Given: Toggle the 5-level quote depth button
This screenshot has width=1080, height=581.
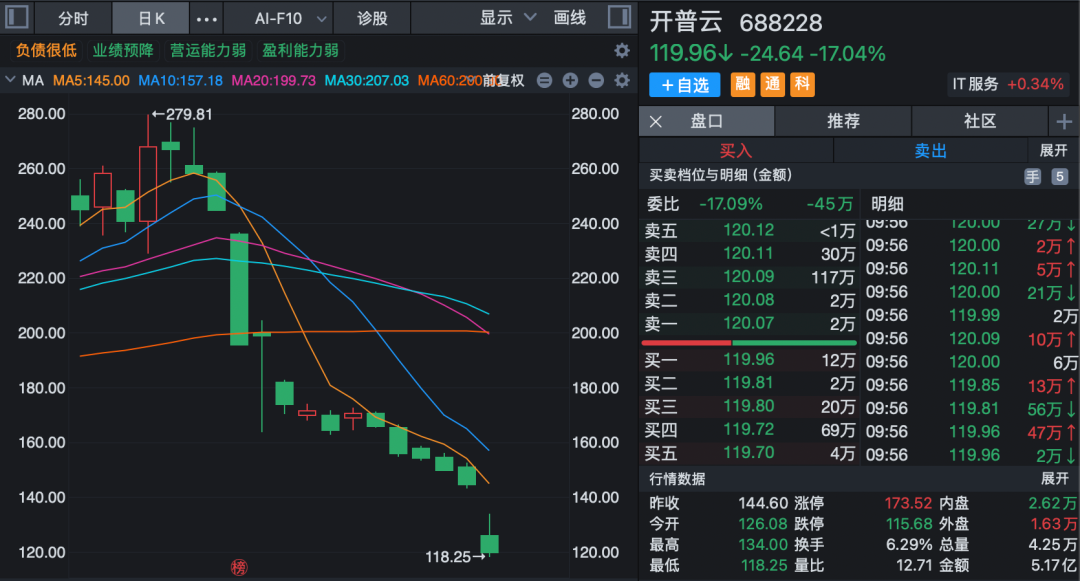Looking at the screenshot, I should point(1059,175).
